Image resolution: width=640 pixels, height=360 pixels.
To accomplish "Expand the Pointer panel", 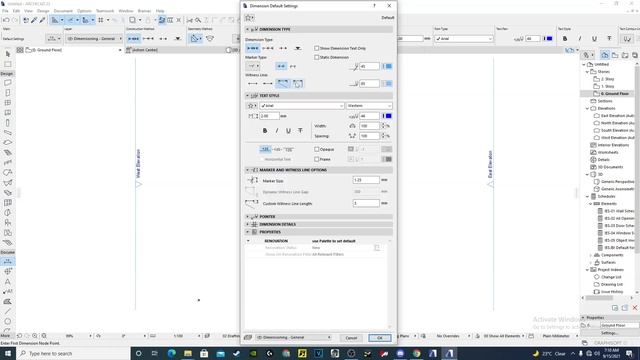I will tap(247, 217).
